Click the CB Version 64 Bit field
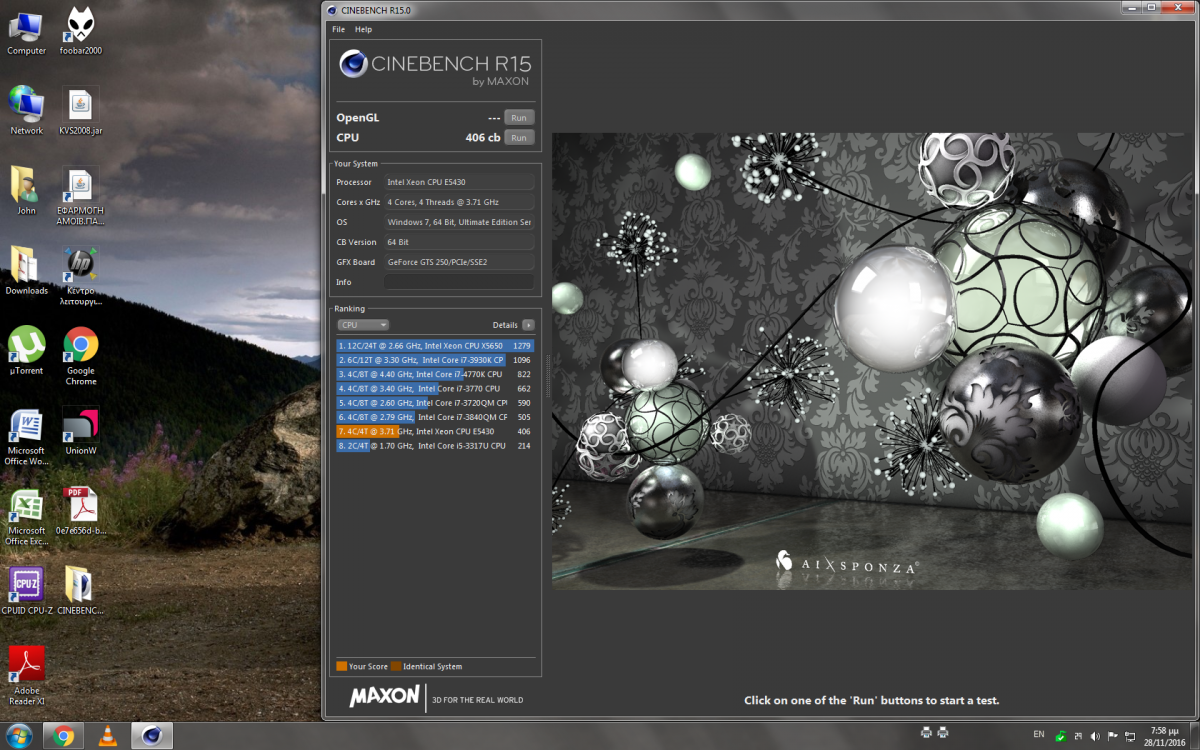The width and height of the screenshot is (1200, 750). [459, 242]
